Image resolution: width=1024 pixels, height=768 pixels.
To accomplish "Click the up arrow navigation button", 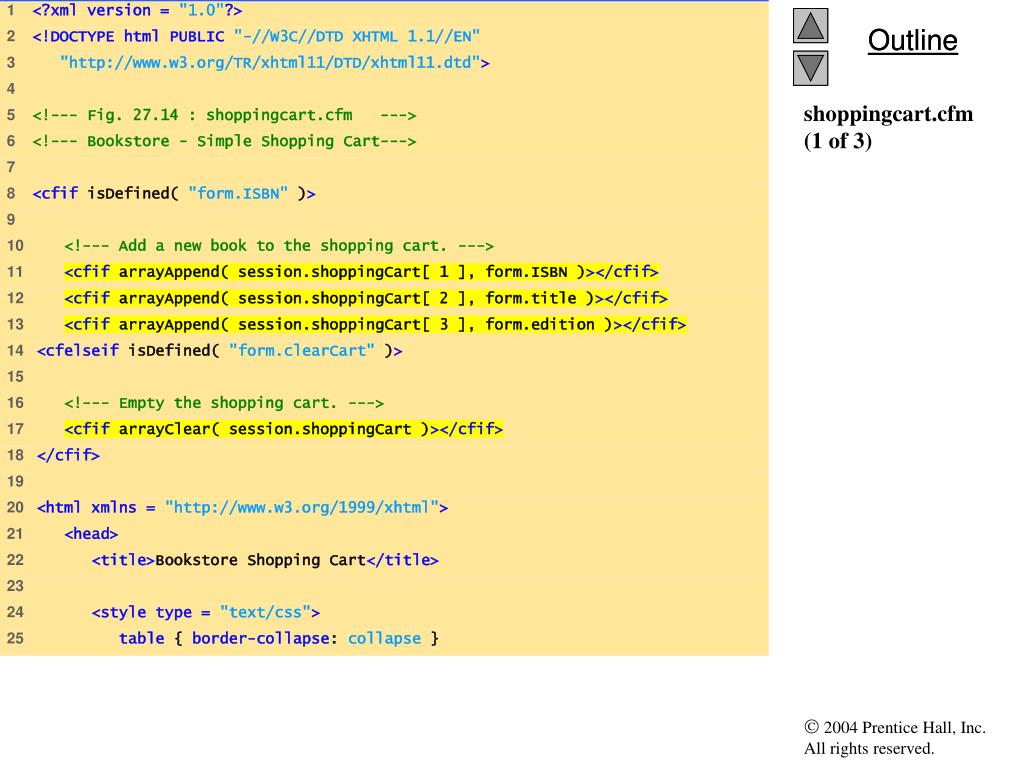I will (810, 26).
